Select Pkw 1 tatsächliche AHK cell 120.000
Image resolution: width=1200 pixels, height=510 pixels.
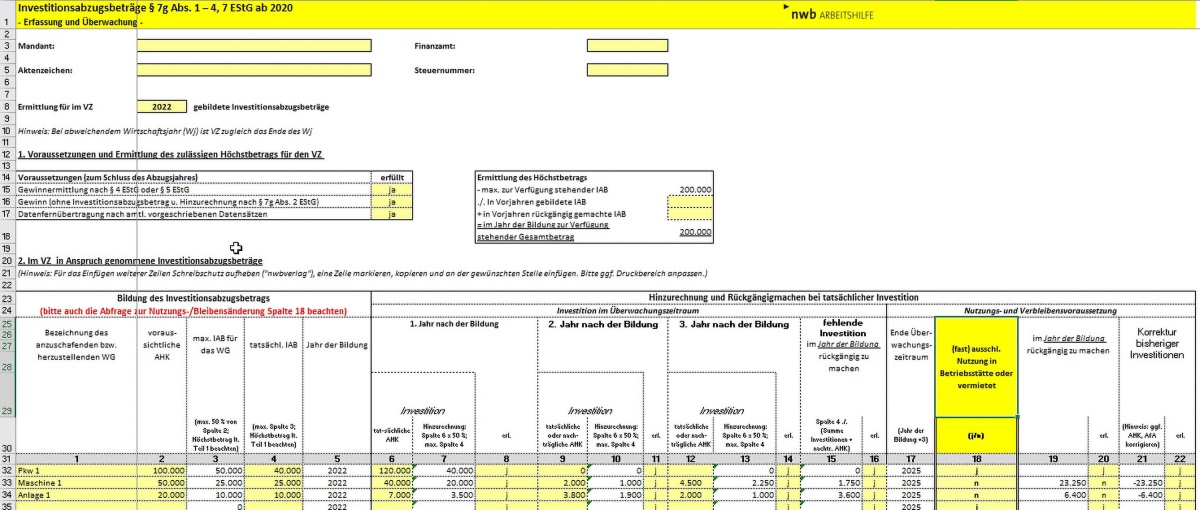[392, 468]
